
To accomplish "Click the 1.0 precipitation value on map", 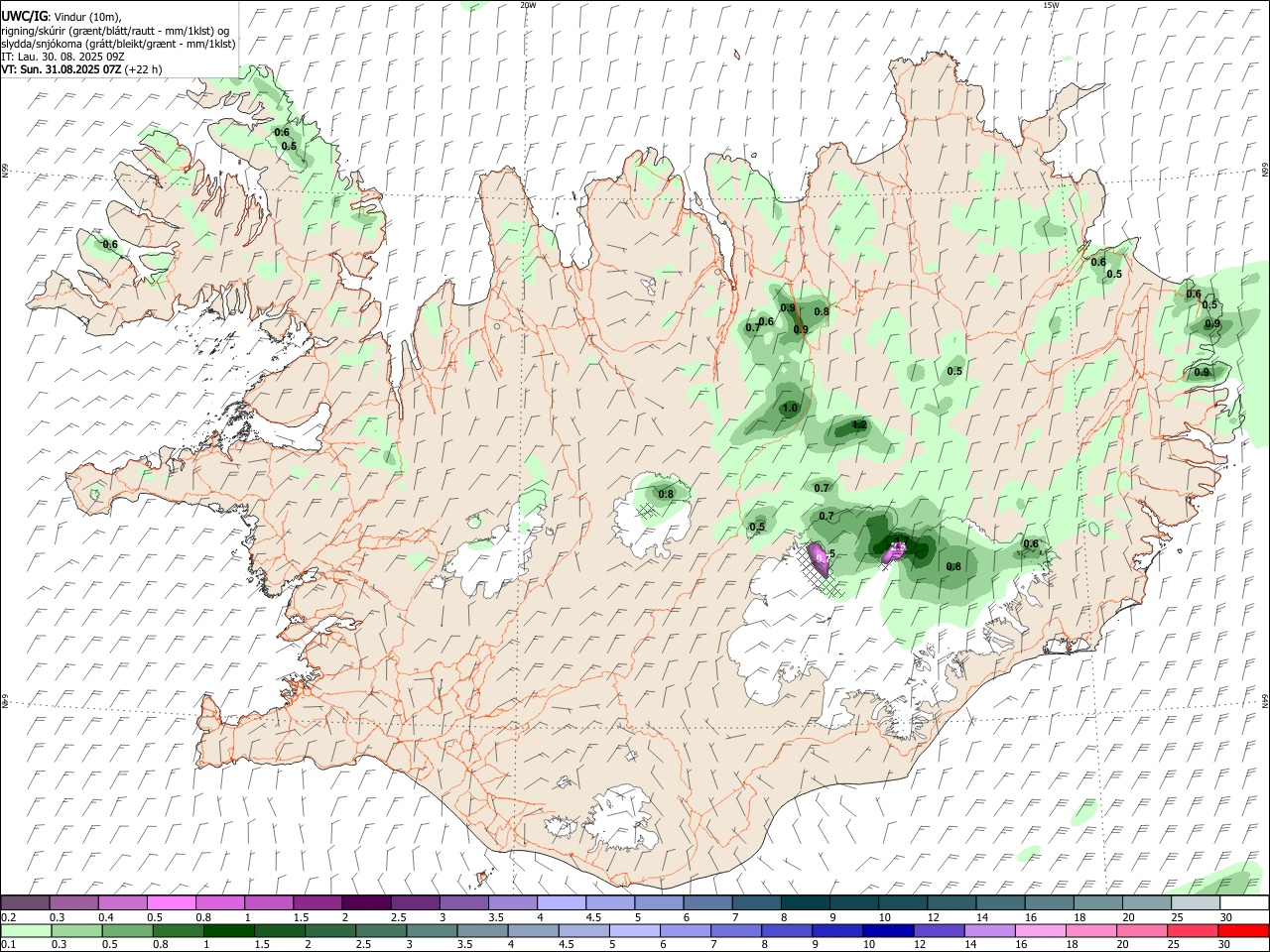I will (790, 409).
